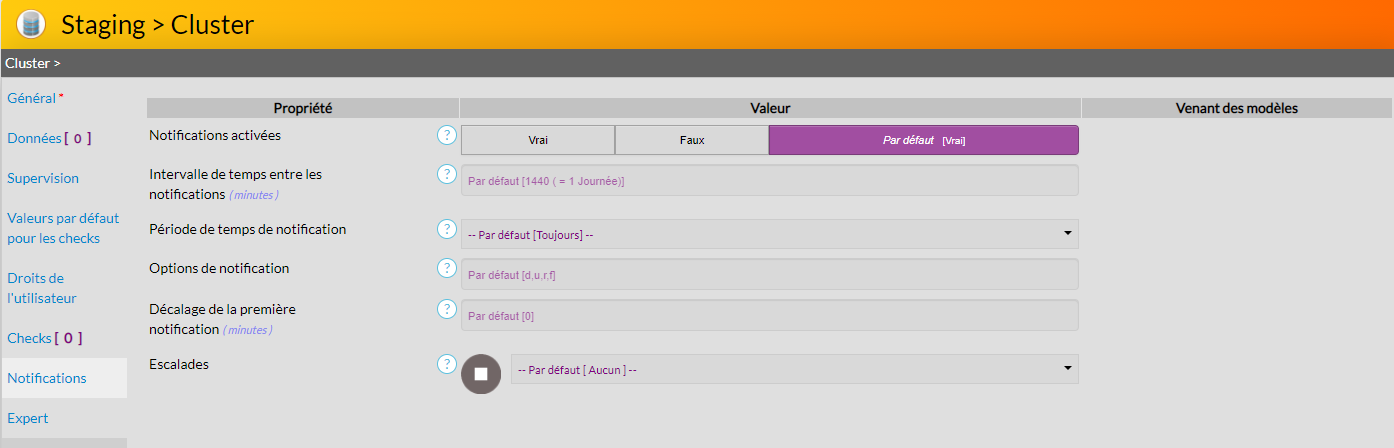This screenshot has height=448, width=1394.
Task: Expand the notification time period dropdown
Action: point(769,235)
